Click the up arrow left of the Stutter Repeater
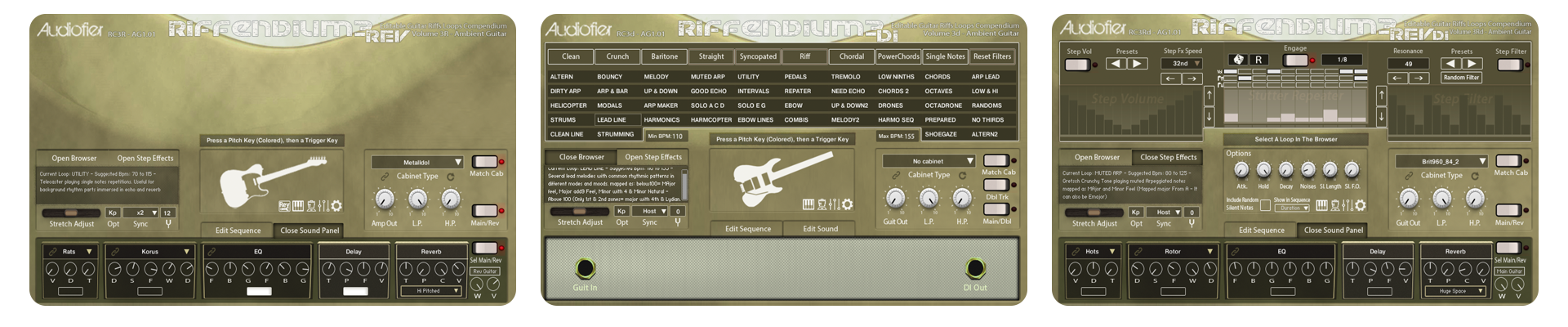 tap(1209, 95)
